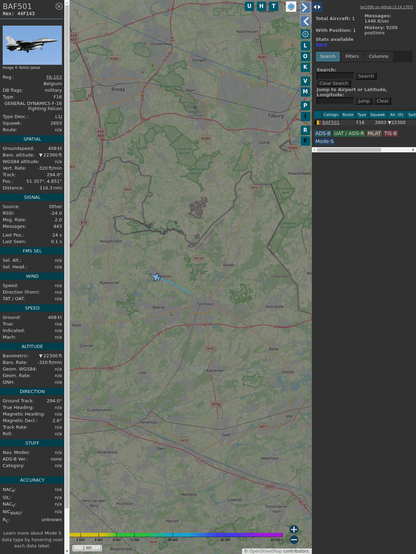Open the Columns tab
The image size is (416, 554).
(x=378, y=57)
